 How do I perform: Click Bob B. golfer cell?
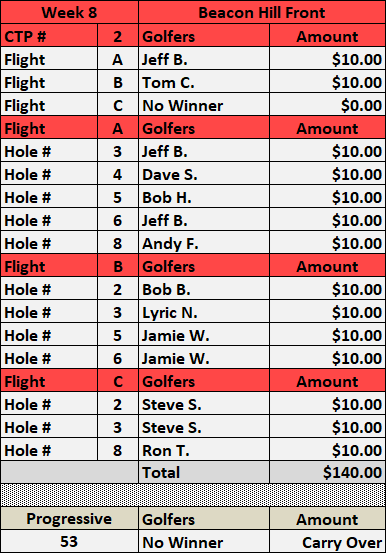[204, 289]
